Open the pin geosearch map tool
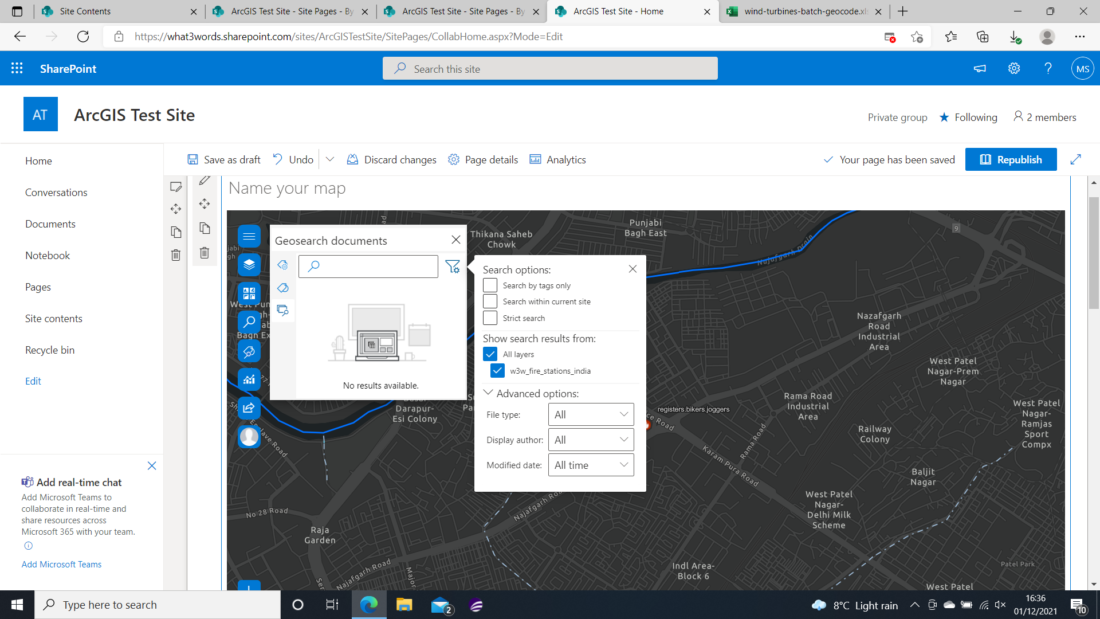Image resolution: width=1100 pixels, height=619 pixels. coord(249,351)
